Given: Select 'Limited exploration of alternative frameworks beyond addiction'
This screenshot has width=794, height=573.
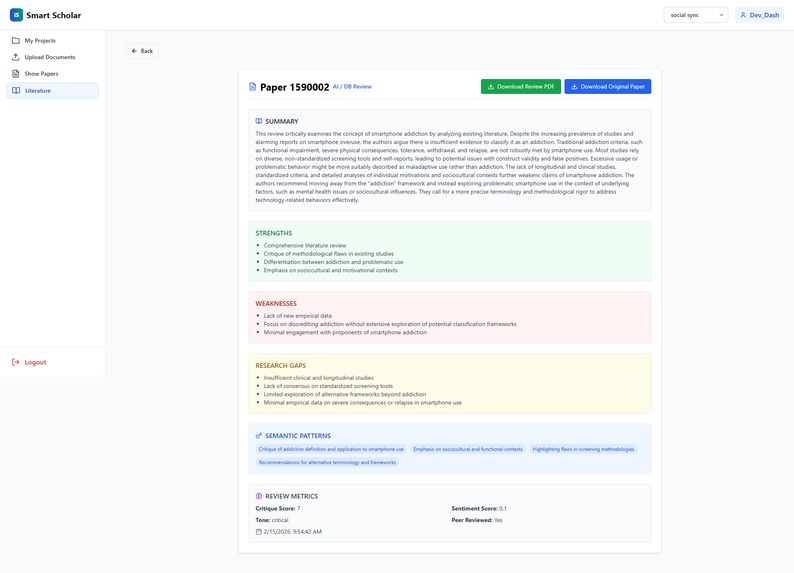Looking at the screenshot, I should click(x=345, y=394).
